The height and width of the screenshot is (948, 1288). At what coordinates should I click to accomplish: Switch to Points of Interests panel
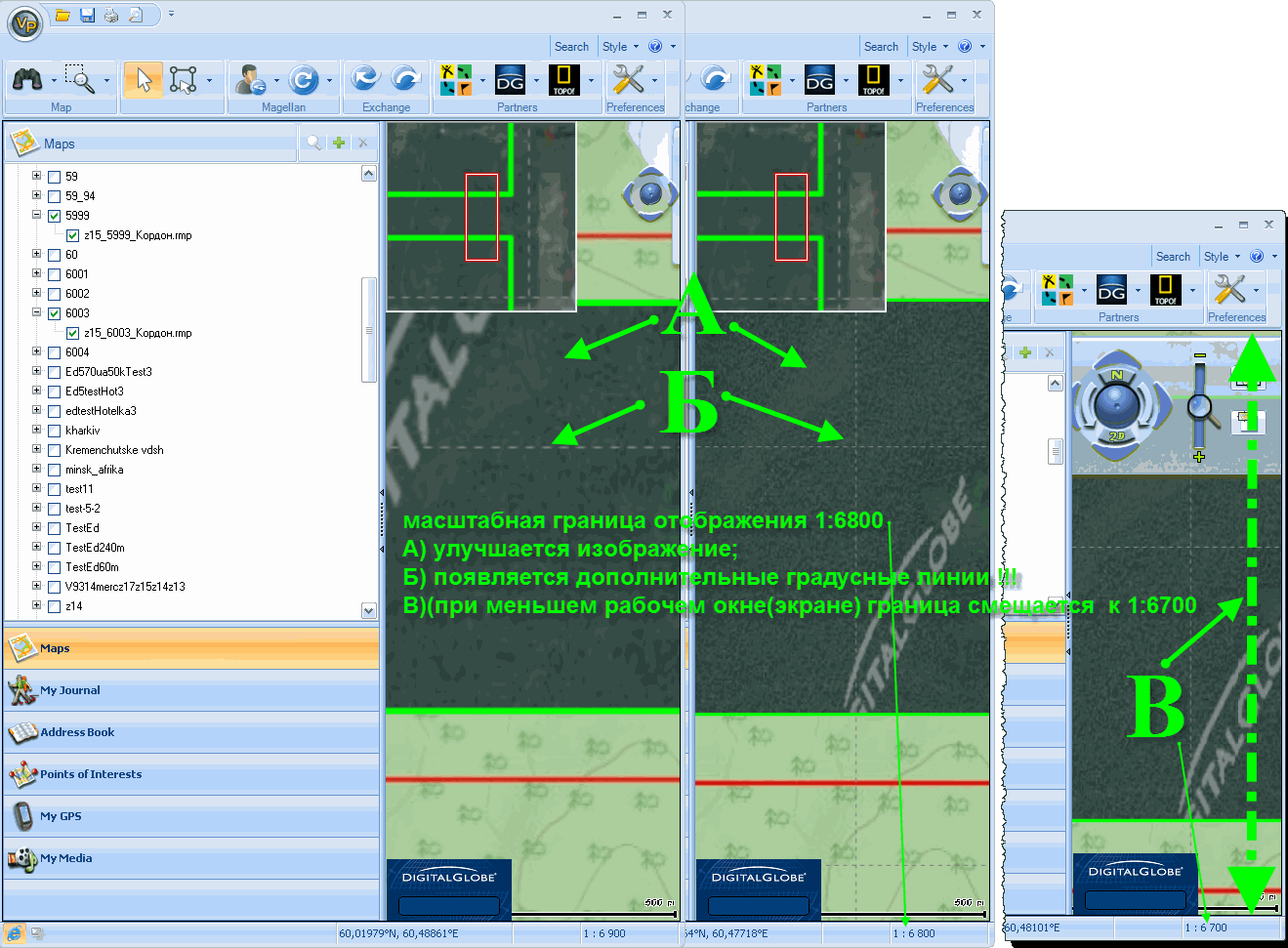click(91, 774)
